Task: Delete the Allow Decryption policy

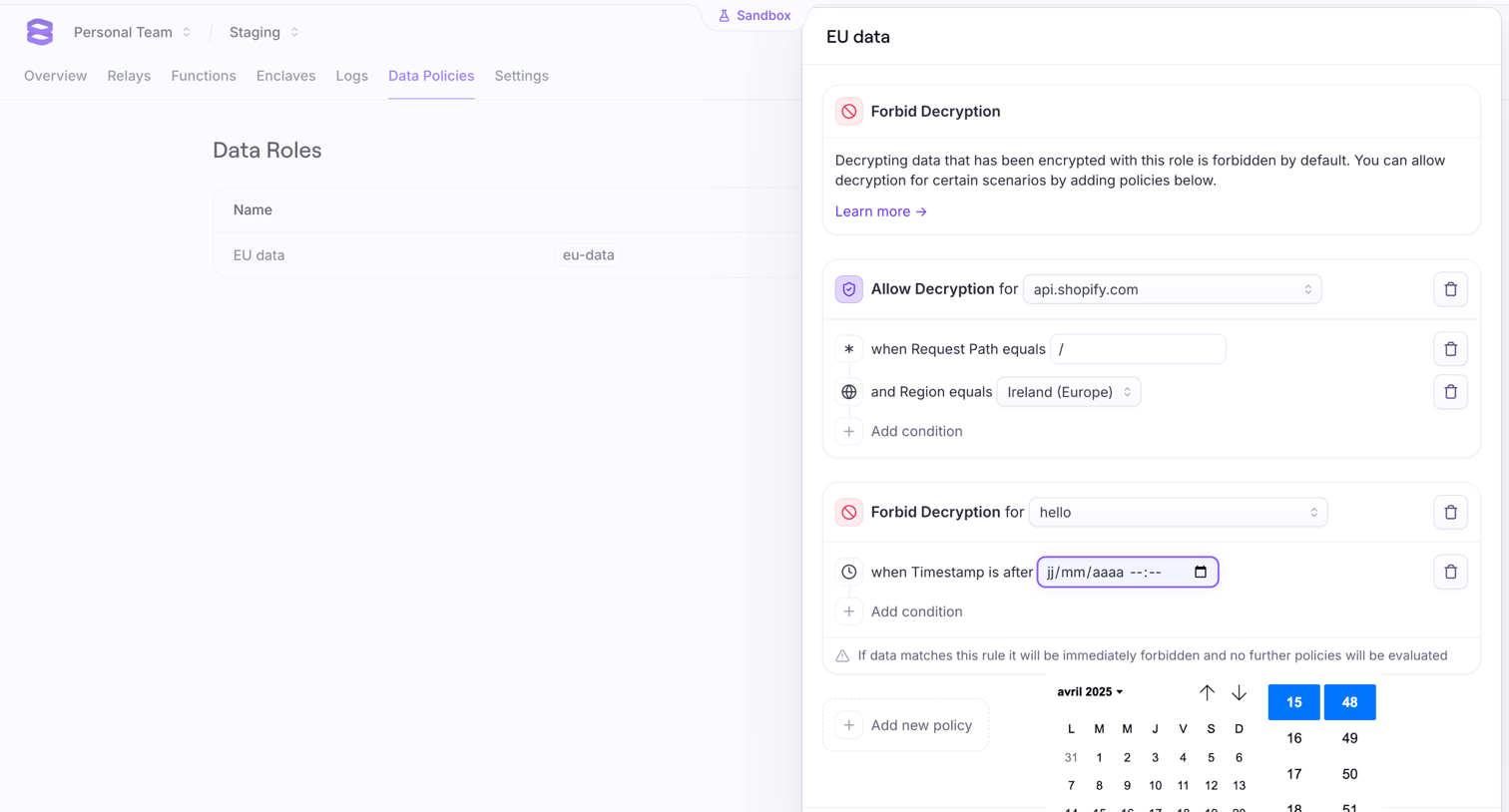Action: 1451,289
